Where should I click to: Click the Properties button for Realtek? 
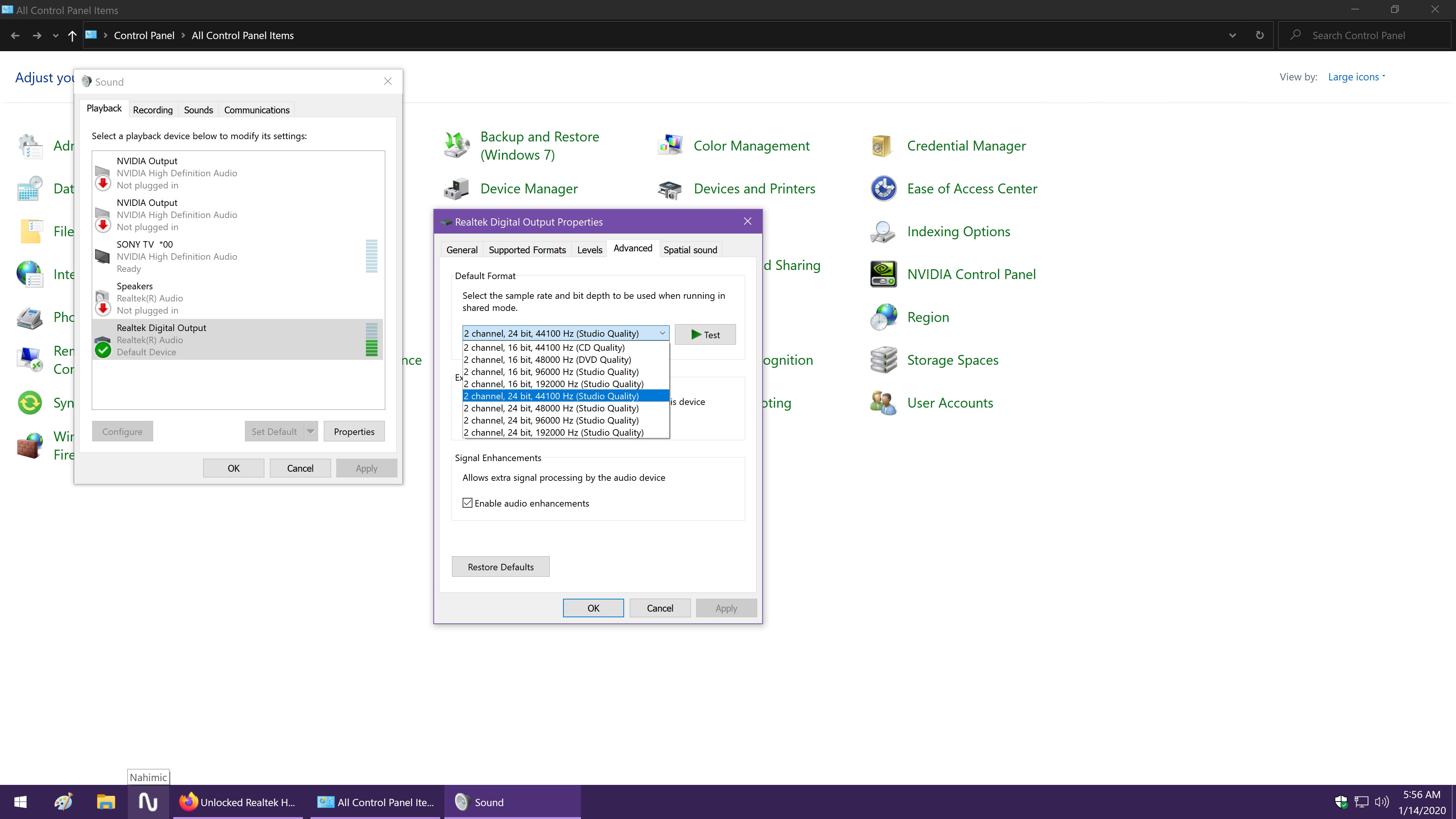[x=354, y=431]
